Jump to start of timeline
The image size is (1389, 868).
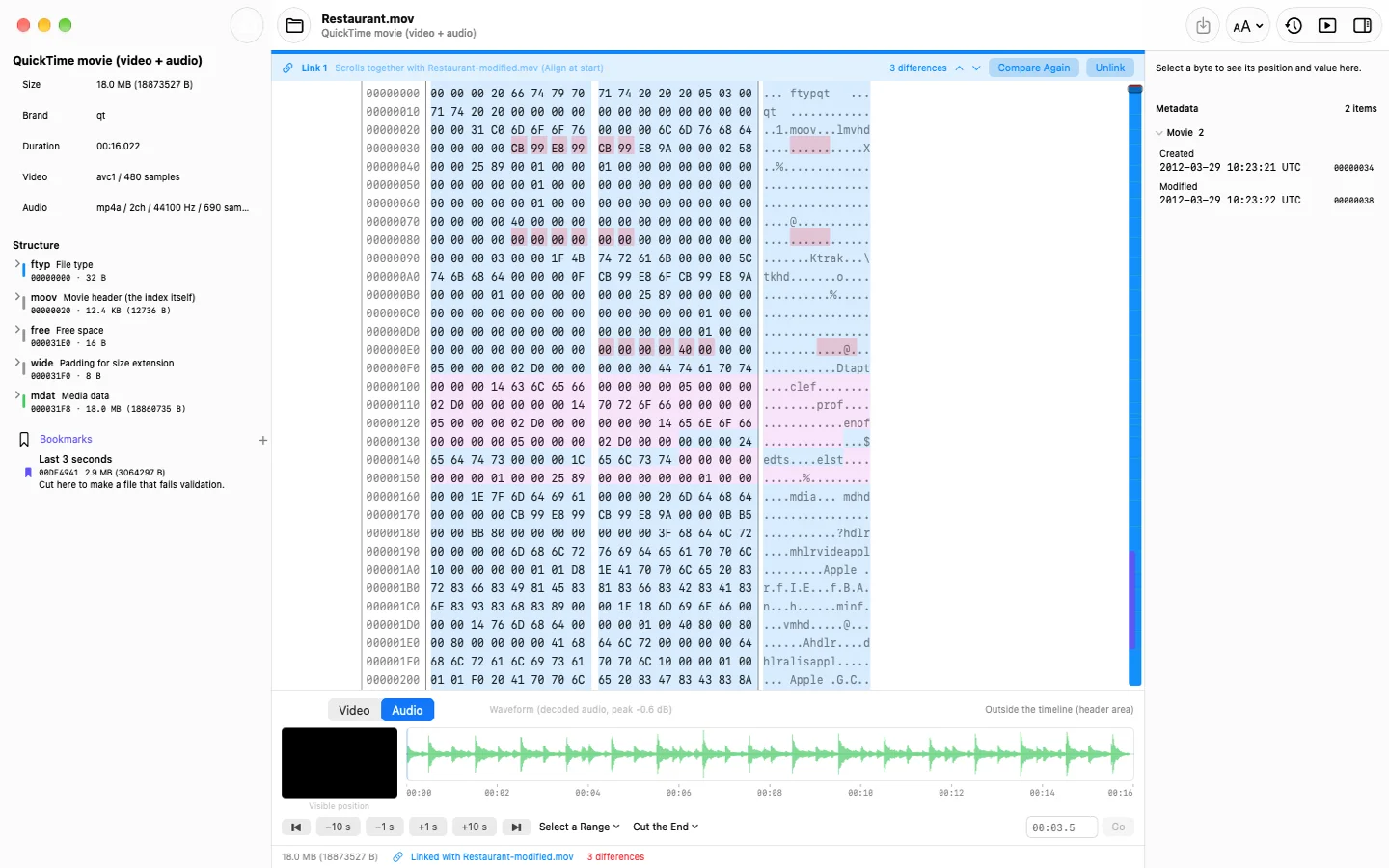pos(296,827)
